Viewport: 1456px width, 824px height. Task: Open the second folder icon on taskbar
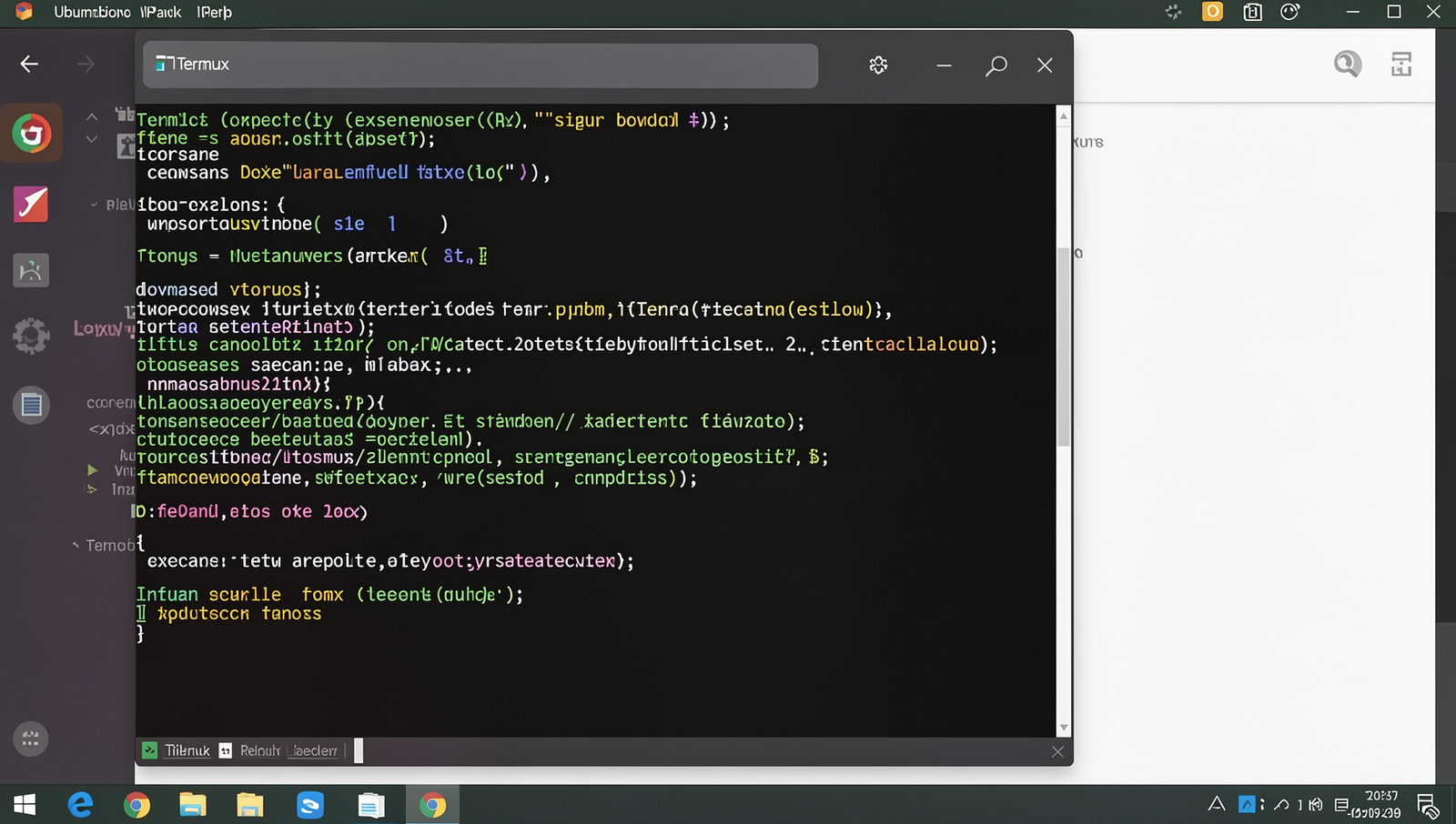(249, 805)
